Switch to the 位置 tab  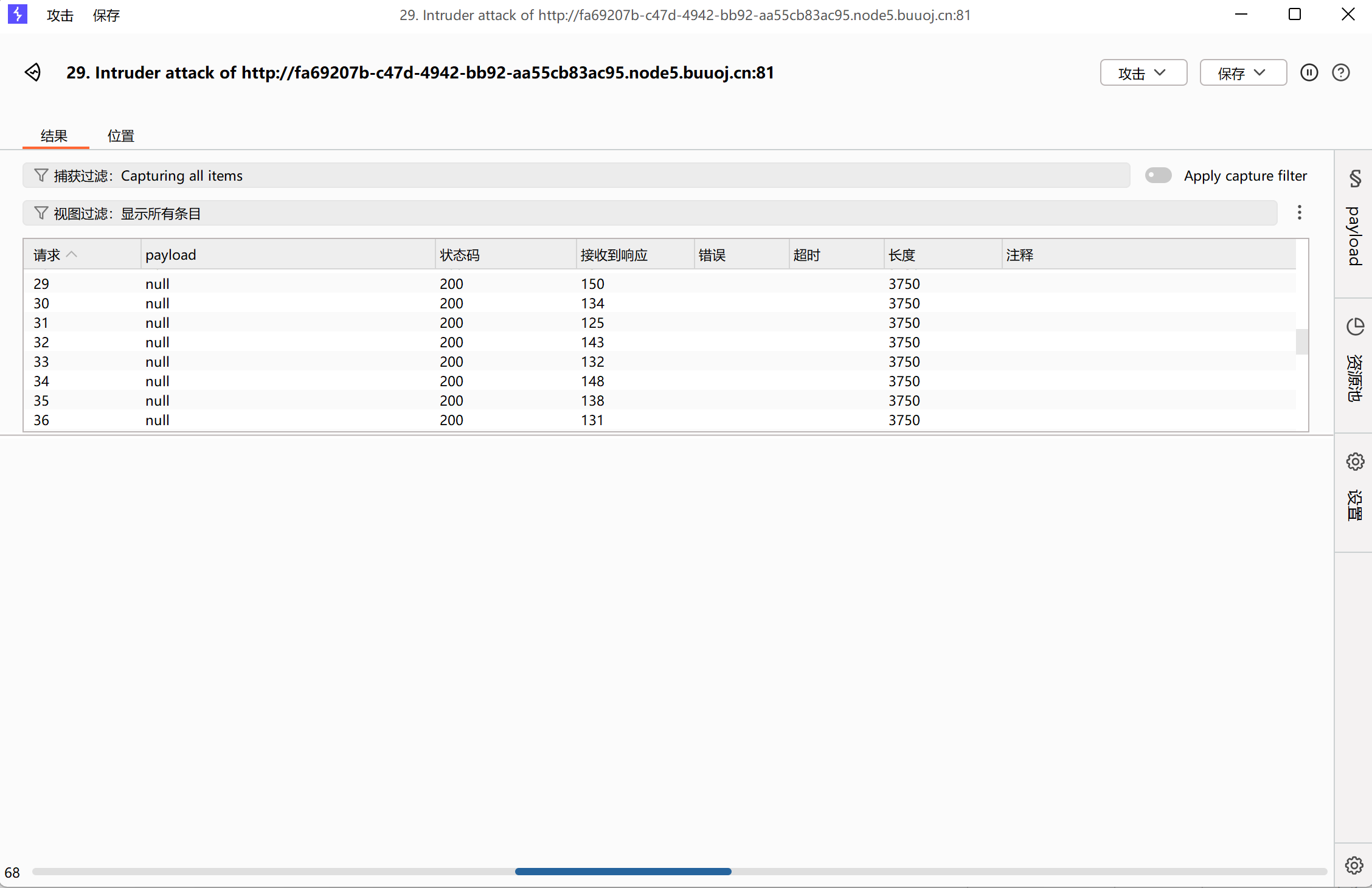[x=120, y=136]
